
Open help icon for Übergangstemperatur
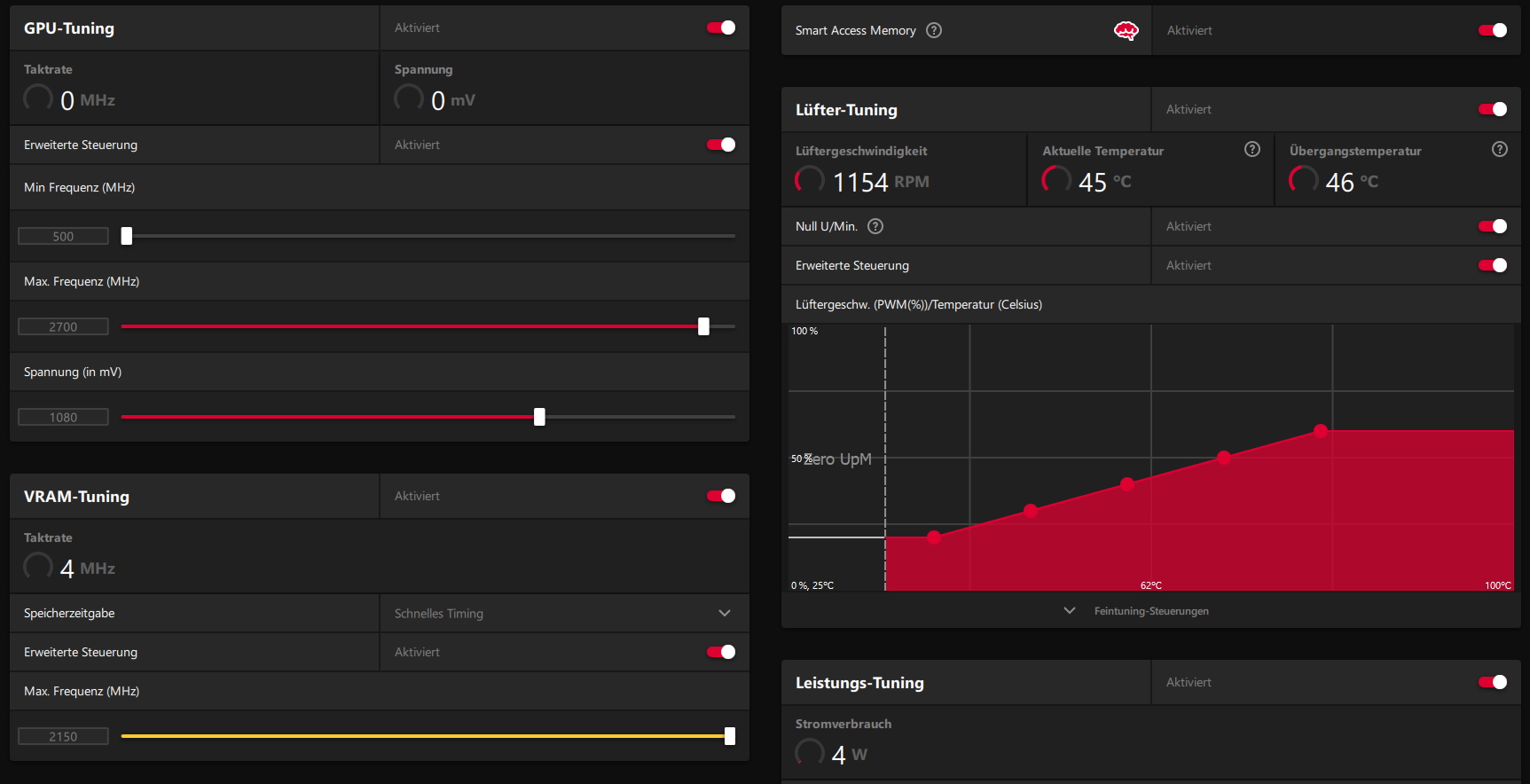(x=1500, y=149)
